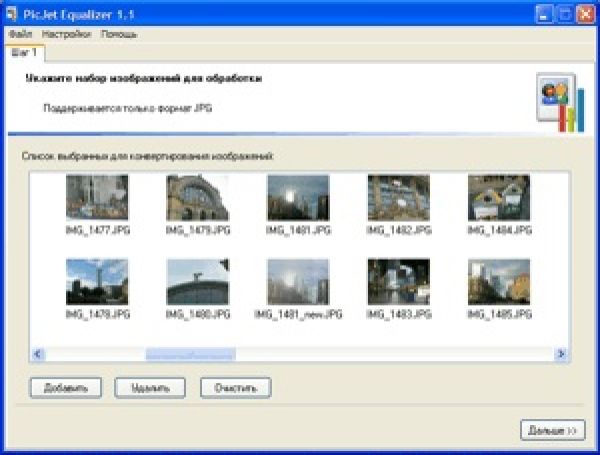Click the scroll right arrow of image list
Viewport: 600px width, 455px height.
point(561,354)
